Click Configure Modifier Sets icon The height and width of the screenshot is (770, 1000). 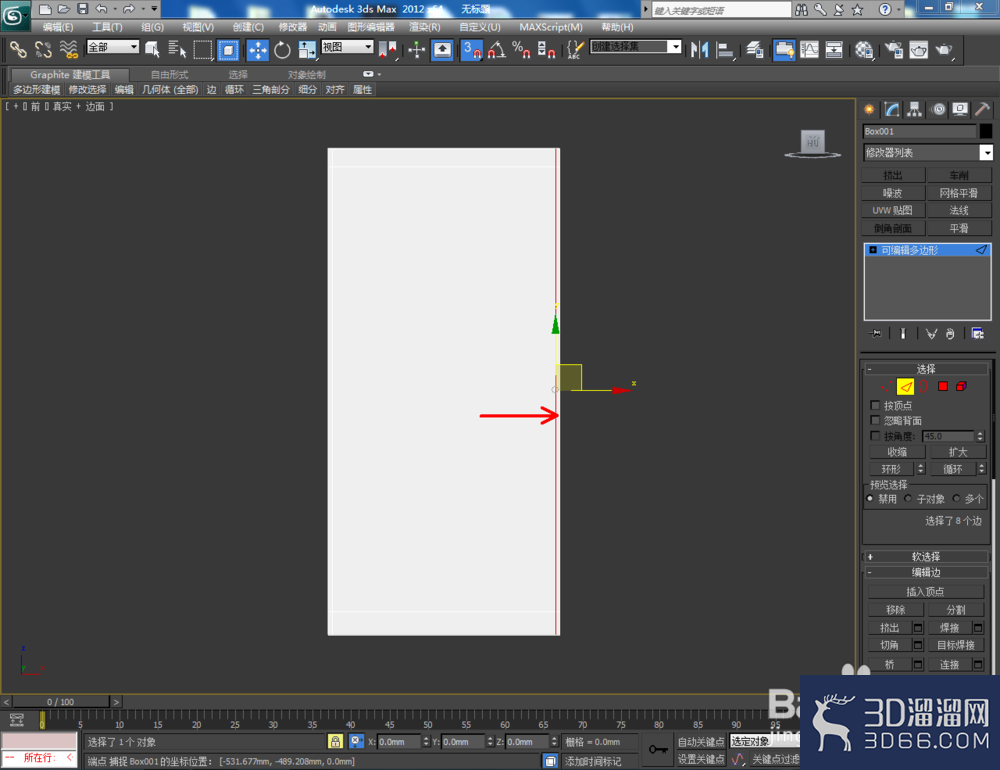[x=977, y=333]
